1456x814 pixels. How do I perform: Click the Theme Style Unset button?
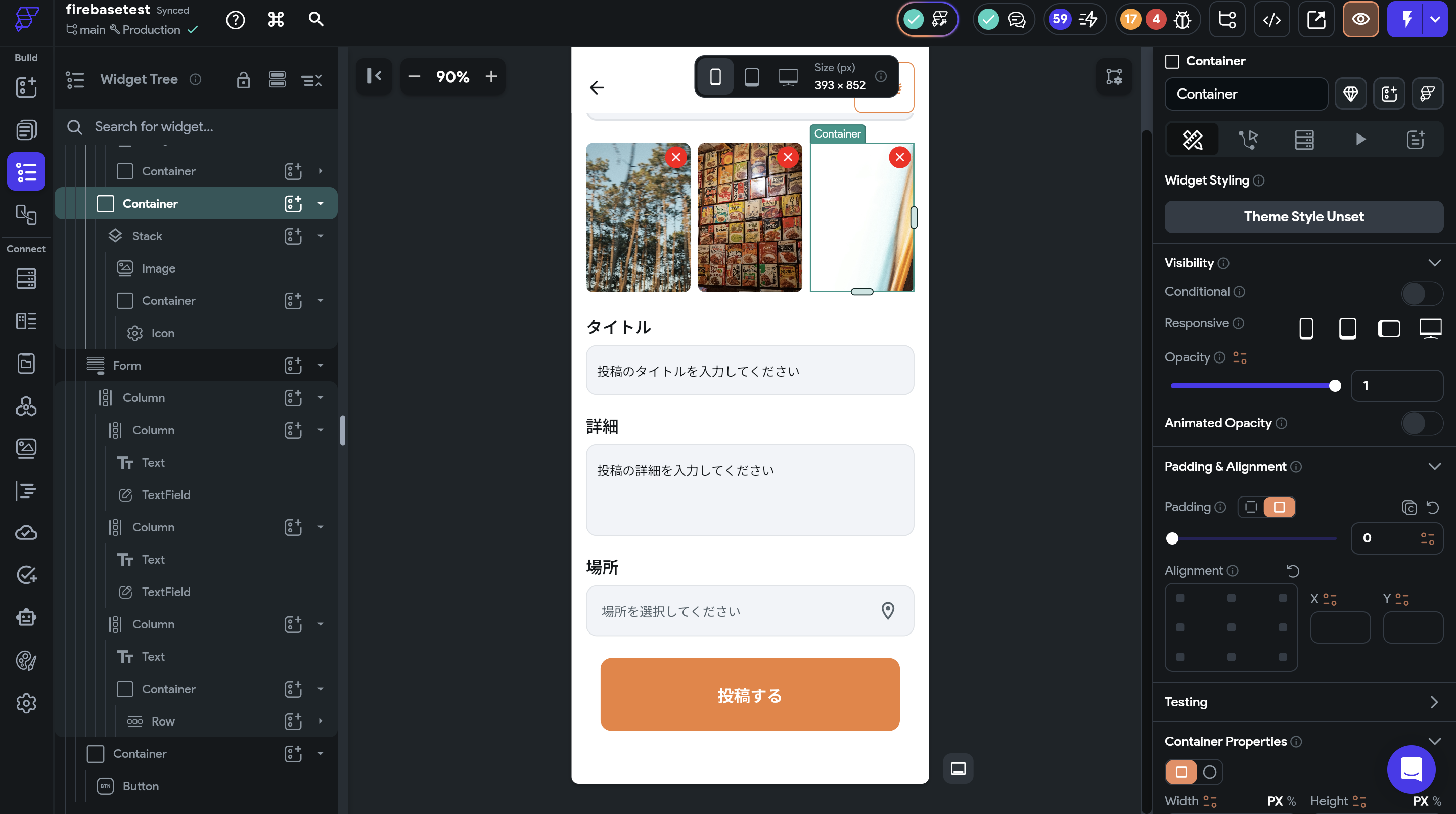click(x=1303, y=217)
